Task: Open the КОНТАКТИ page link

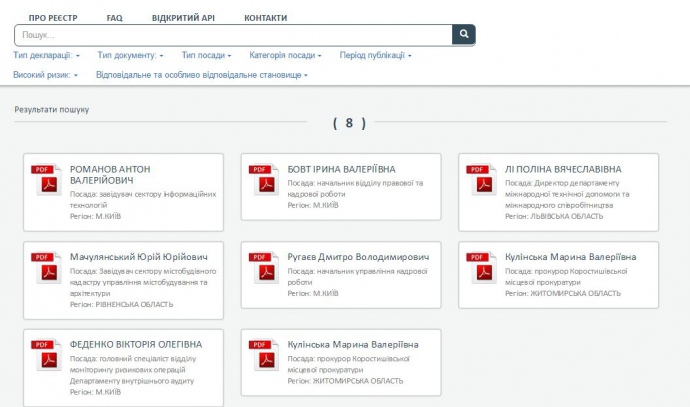Action: pyautogui.click(x=265, y=18)
